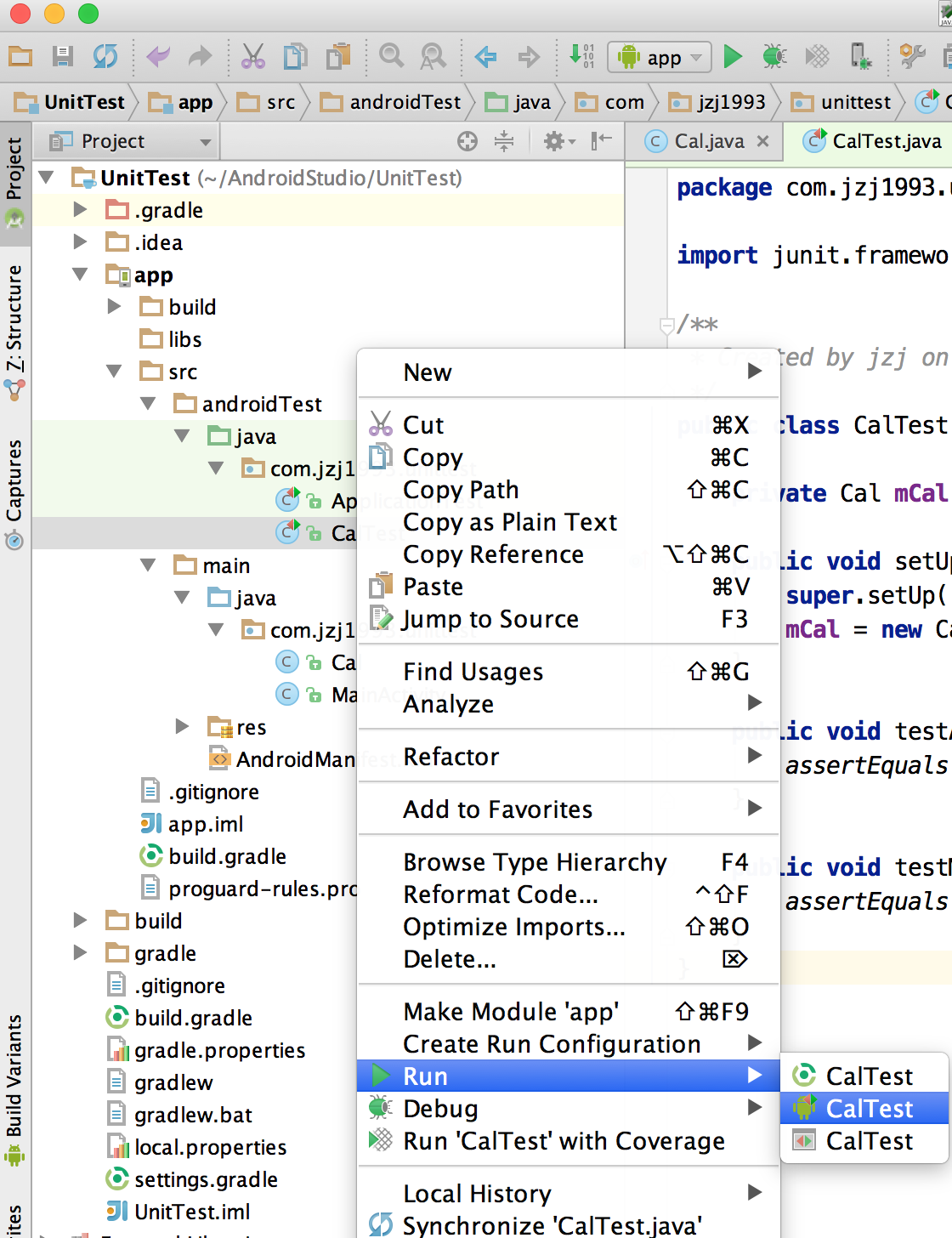Click the Synchronize refresh icon in toolbar

click(105, 57)
